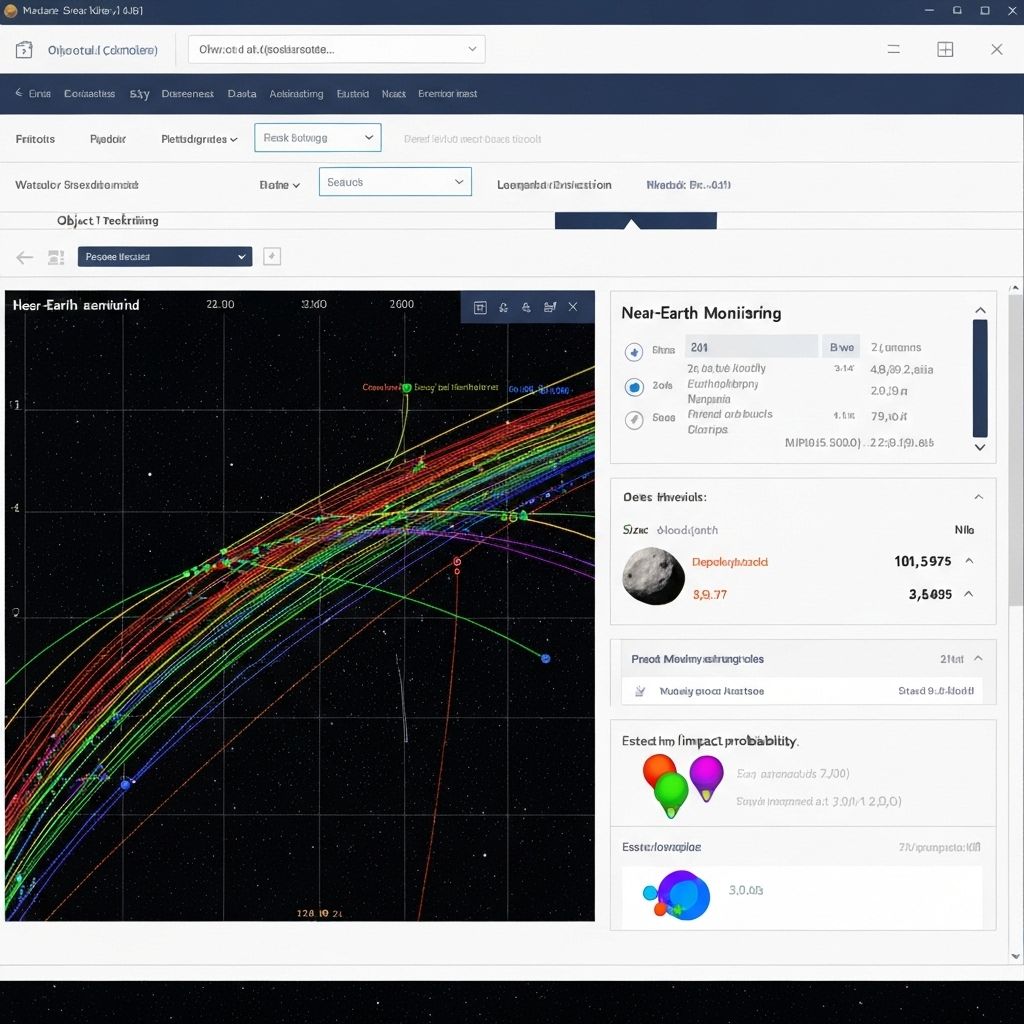Open the 'Data' menu in navy bar
Image resolution: width=1024 pixels, height=1024 pixels.
click(x=242, y=94)
